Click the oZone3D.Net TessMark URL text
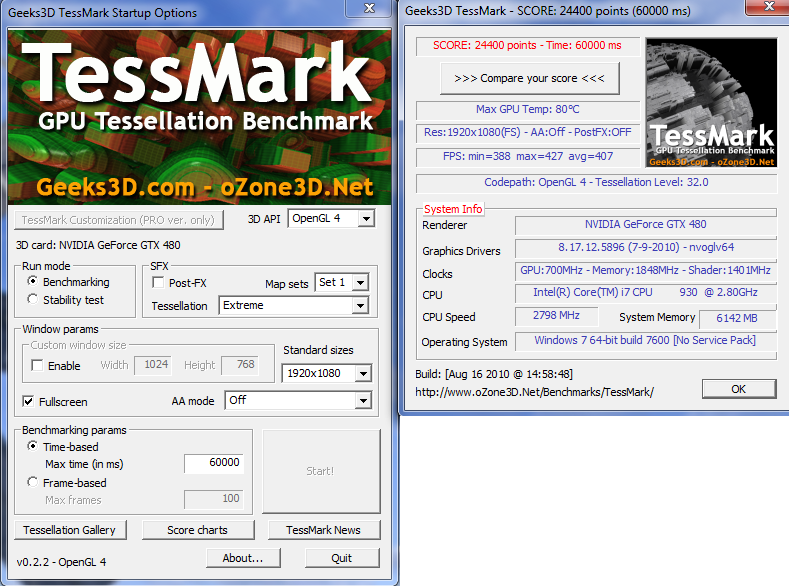The image size is (789, 586). click(x=534, y=392)
